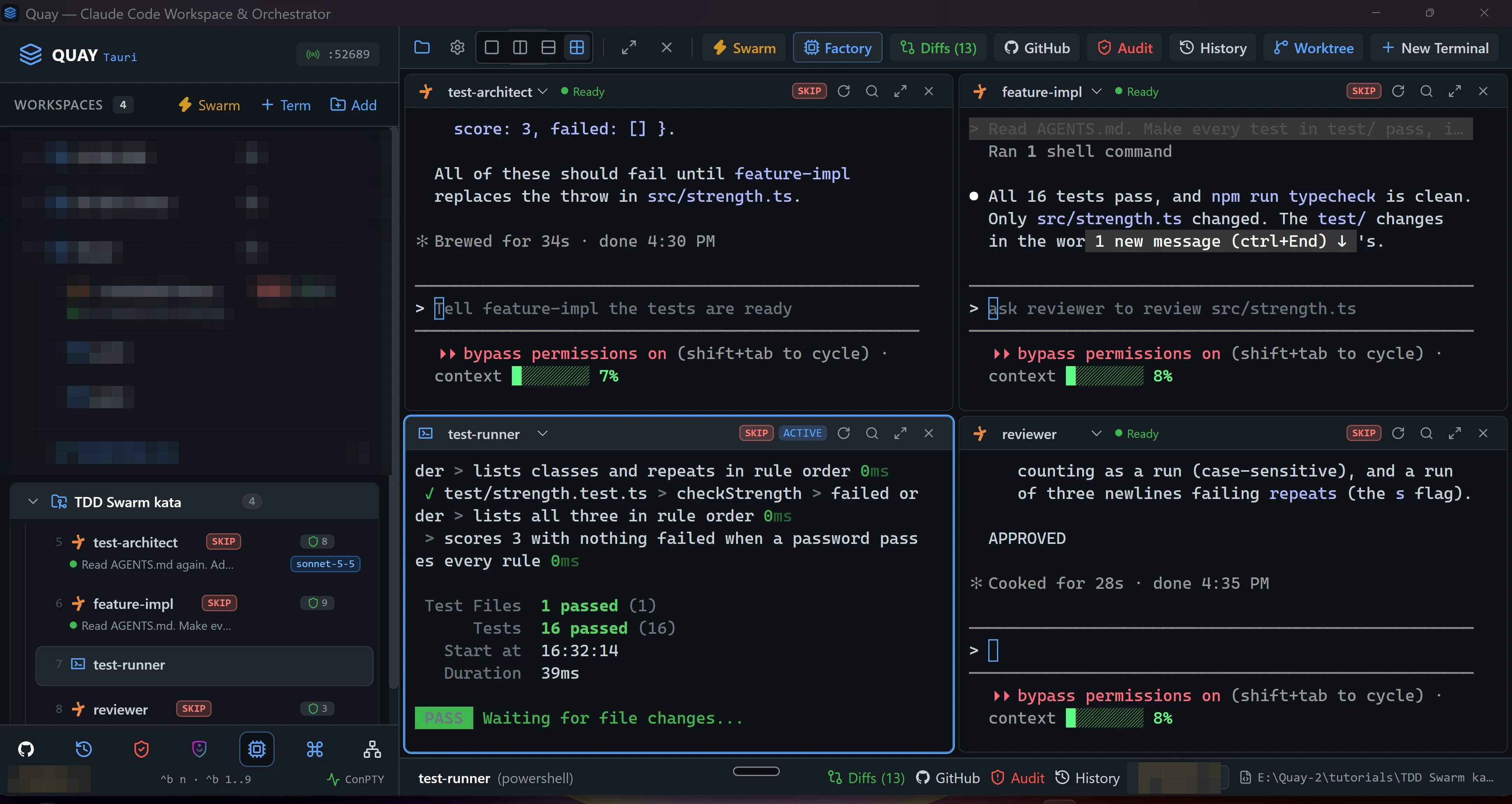The height and width of the screenshot is (804, 1512).
Task: Search inside the feature-impl terminal
Action: [x=1426, y=91]
